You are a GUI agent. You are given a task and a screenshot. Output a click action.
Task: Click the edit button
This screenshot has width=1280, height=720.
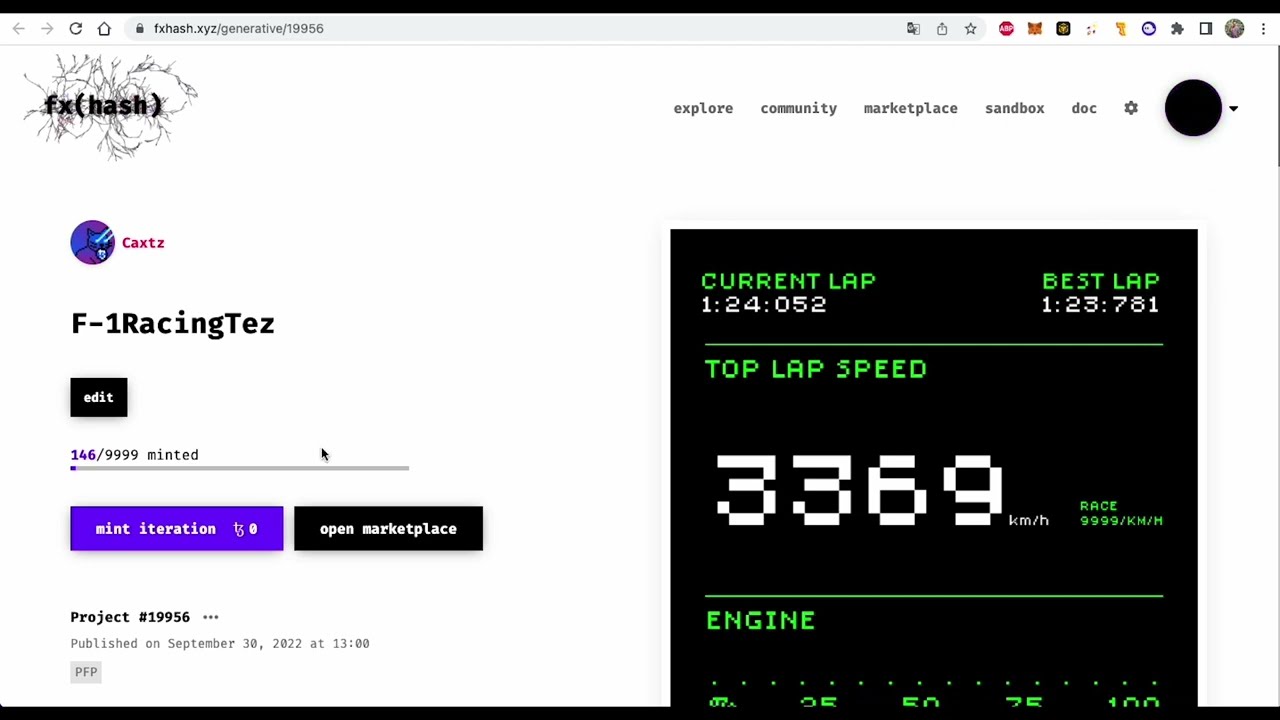[x=99, y=397]
